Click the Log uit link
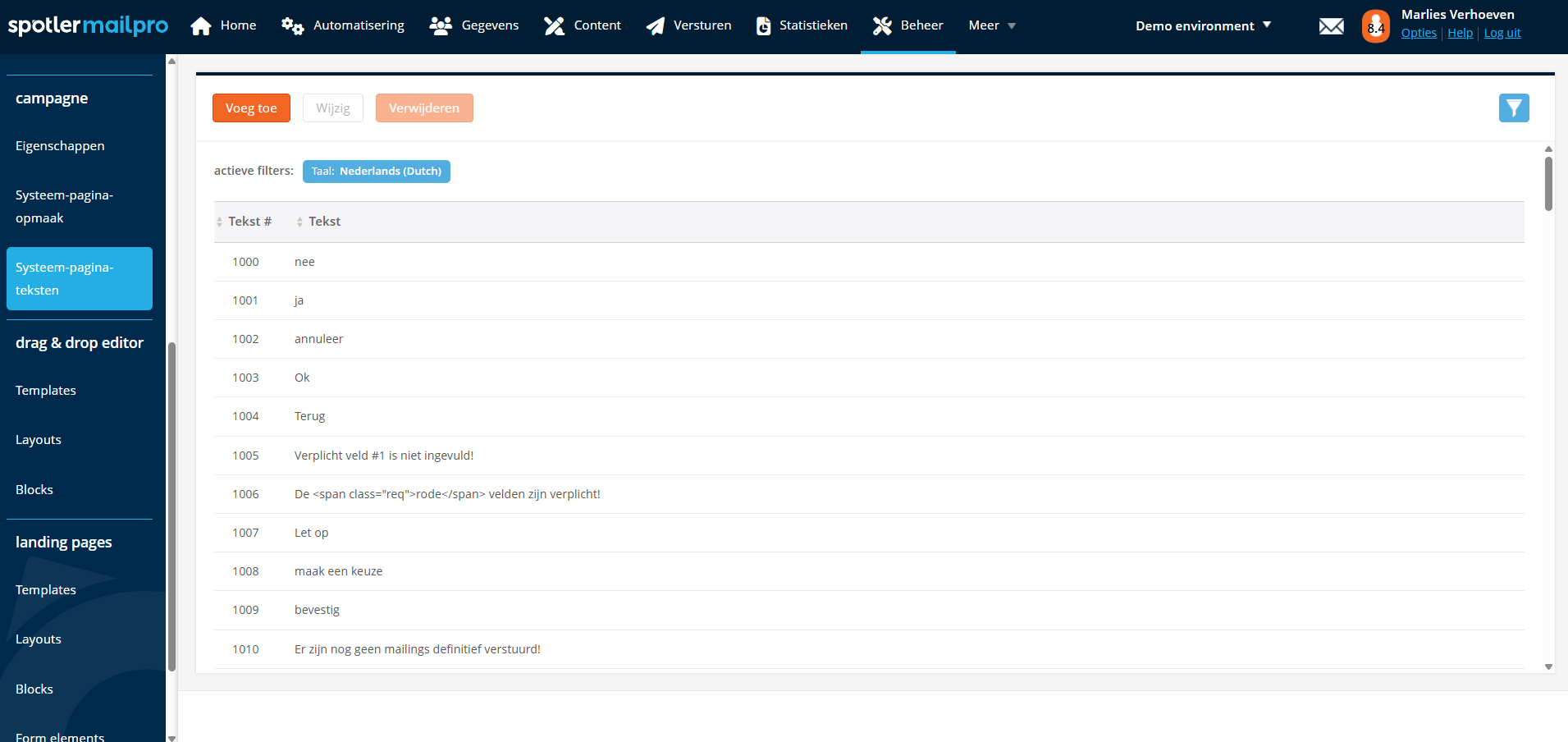Image resolution: width=1568 pixels, height=742 pixels. [x=1502, y=34]
